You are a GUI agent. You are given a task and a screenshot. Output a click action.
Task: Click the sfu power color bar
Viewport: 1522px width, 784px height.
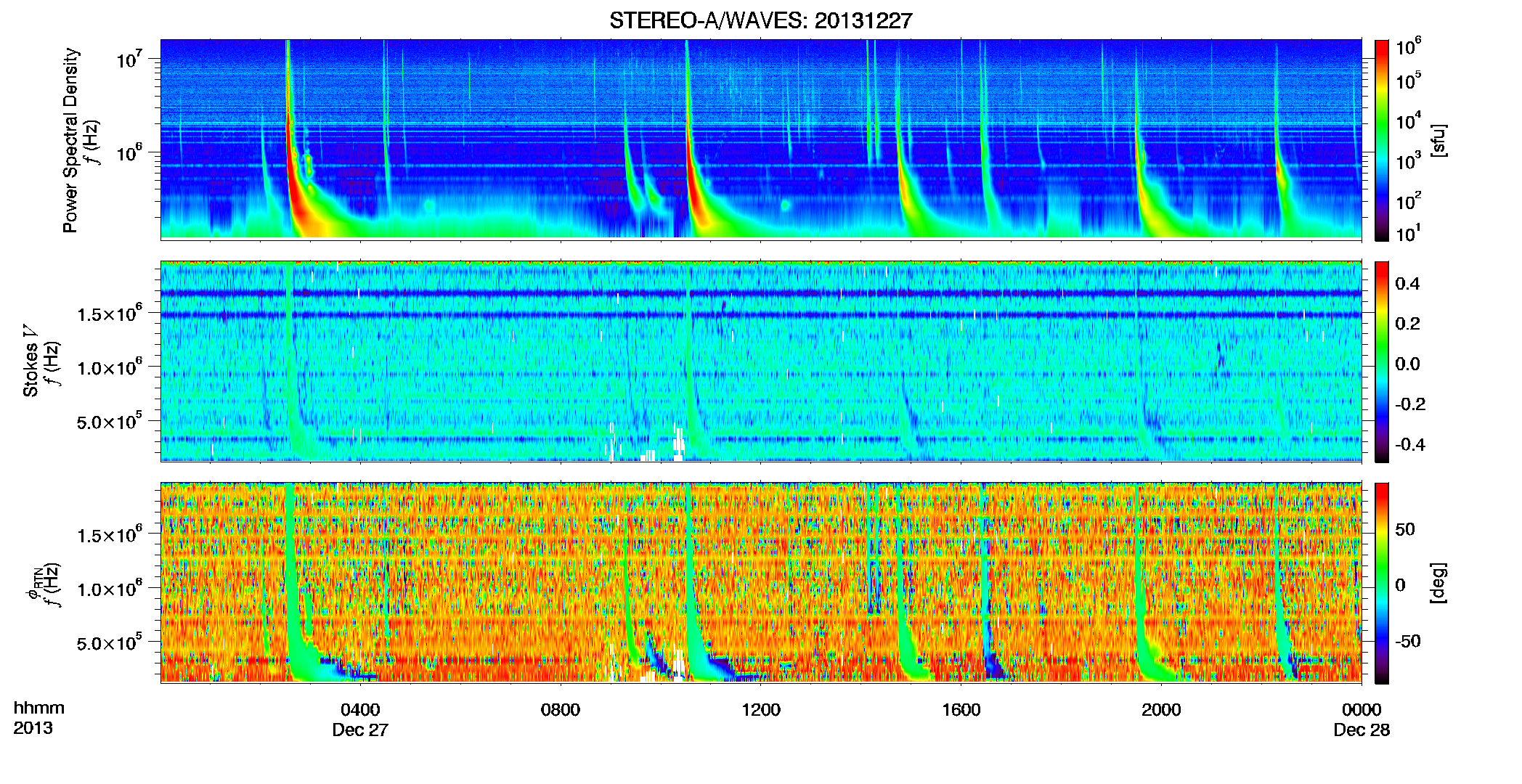click(x=1381, y=140)
